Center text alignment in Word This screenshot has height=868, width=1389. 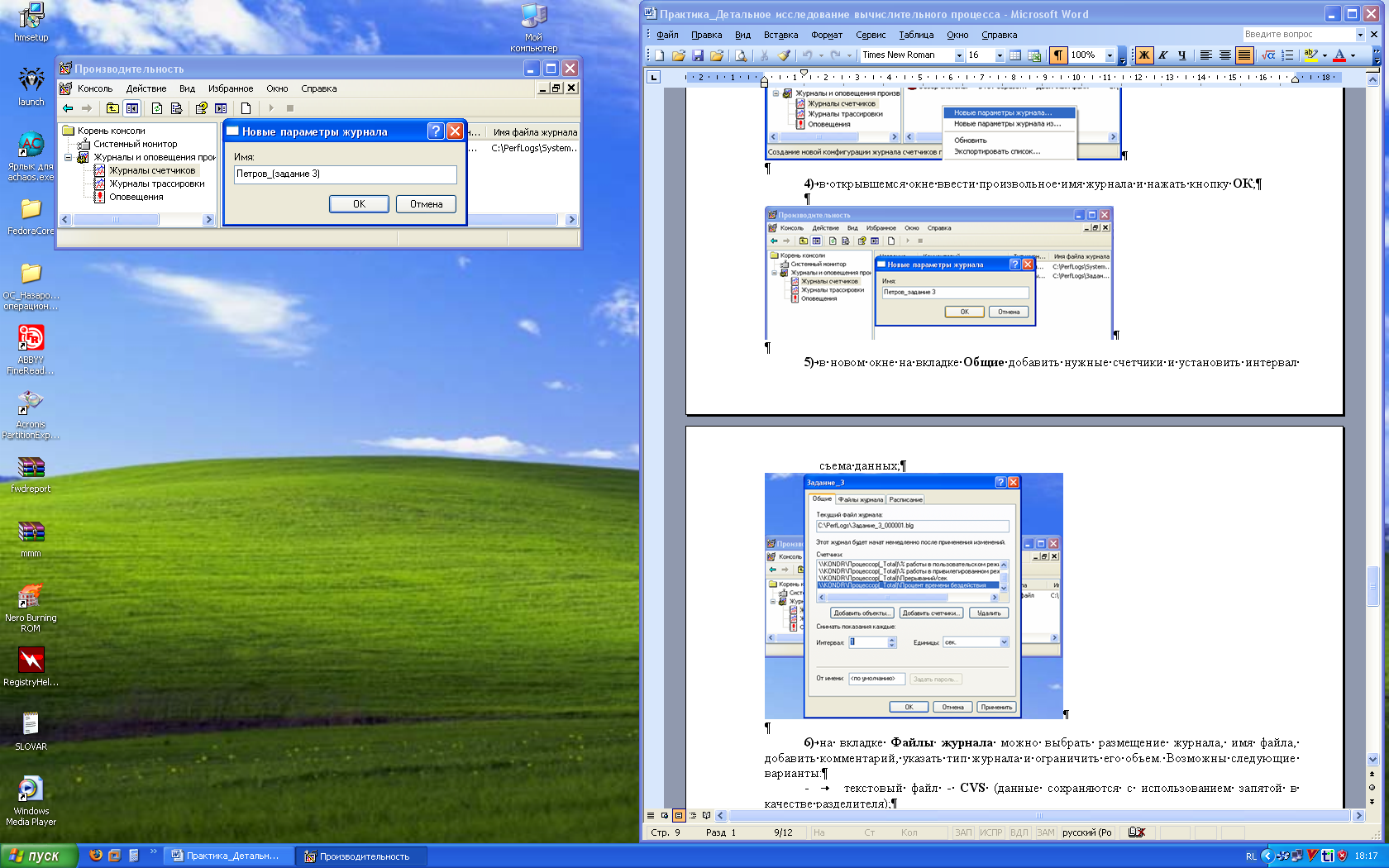click(1225, 55)
